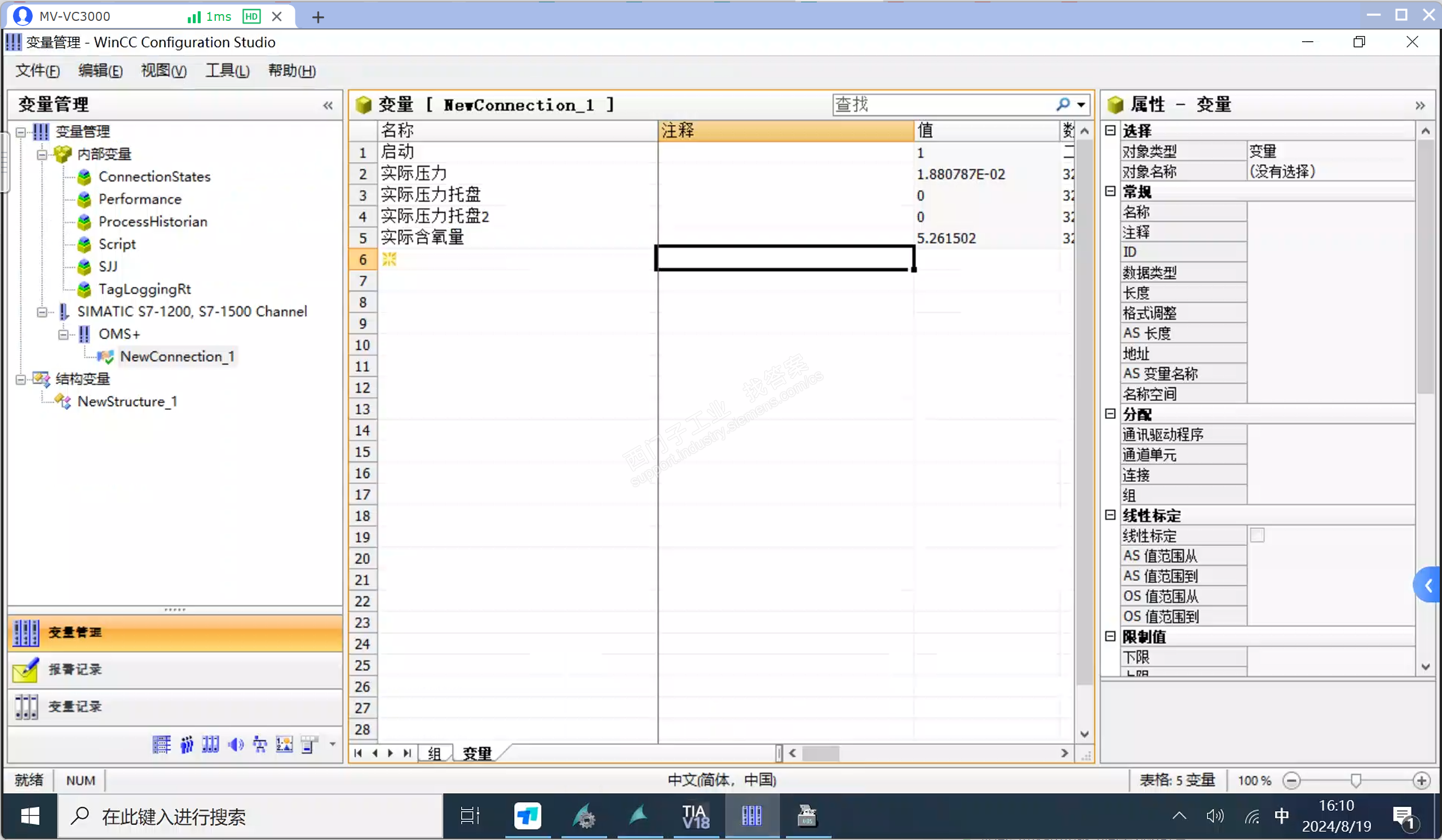
Task: Select the NewStructure_1 tree item
Action: (x=127, y=402)
